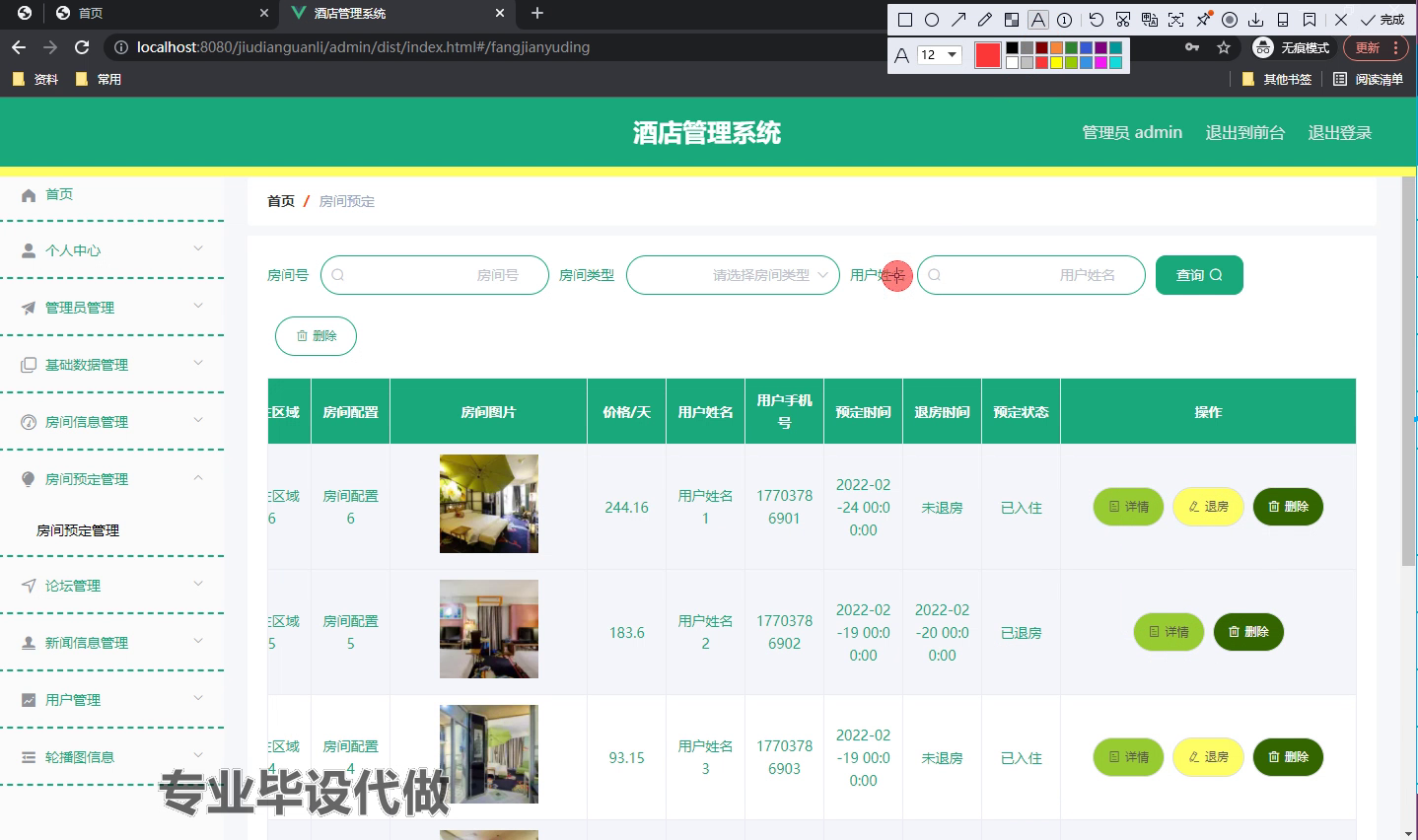The width and height of the screenshot is (1418, 840).
Task: Click the 查询 search button
Action: (1199, 275)
